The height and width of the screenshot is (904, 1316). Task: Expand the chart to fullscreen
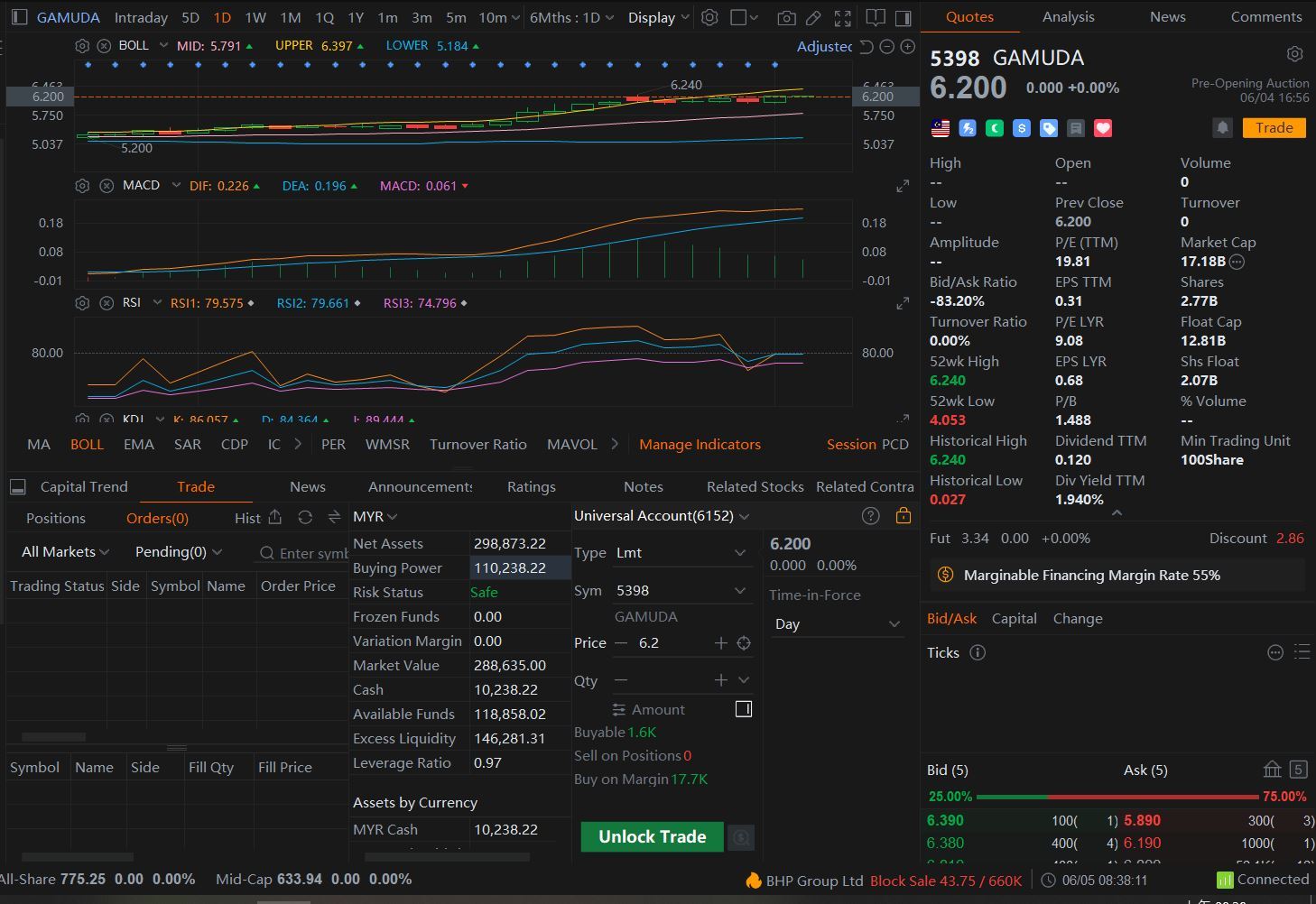click(842, 17)
